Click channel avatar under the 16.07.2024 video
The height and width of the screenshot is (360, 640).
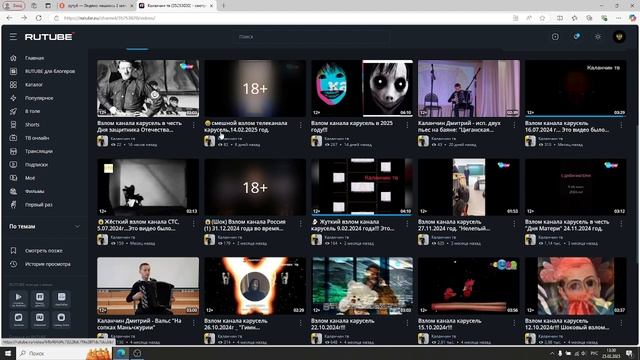[530, 141]
